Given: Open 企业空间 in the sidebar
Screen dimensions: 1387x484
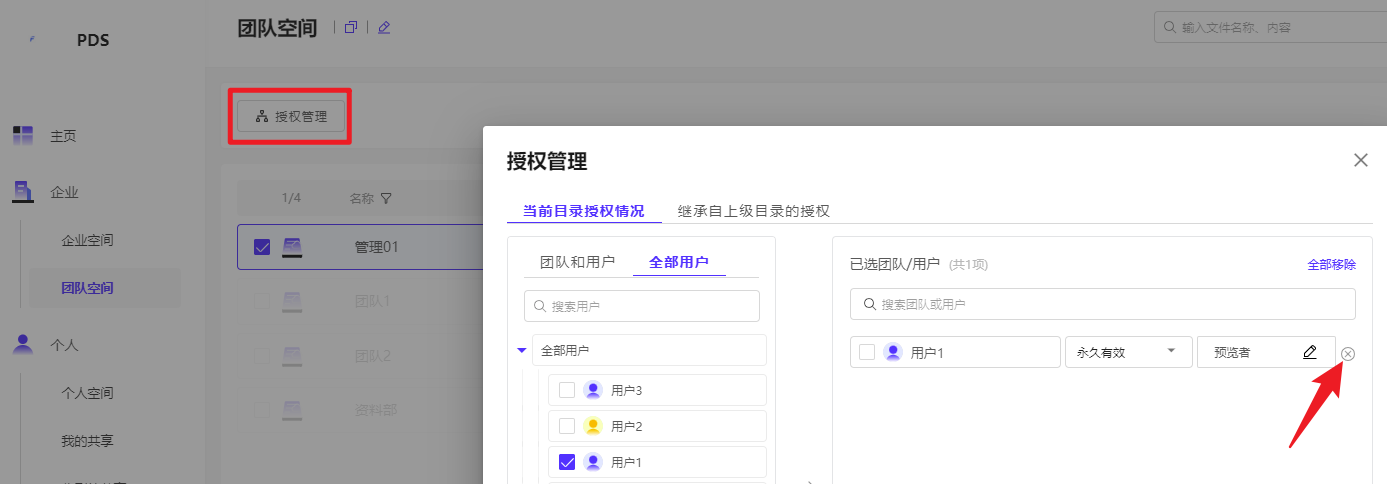Looking at the screenshot, I should (x=87, y=240).
